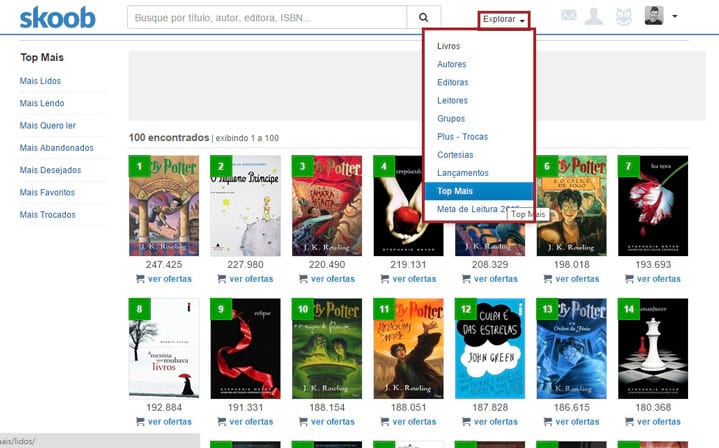Open rank 10 Harry Potter green cover

click(327, 348)
